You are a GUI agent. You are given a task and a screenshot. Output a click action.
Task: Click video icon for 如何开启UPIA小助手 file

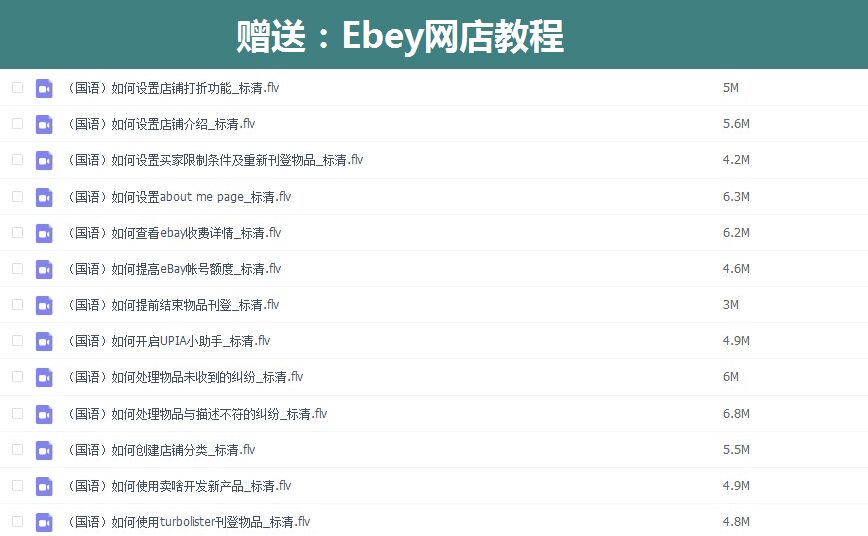click(x=44, y=341)
